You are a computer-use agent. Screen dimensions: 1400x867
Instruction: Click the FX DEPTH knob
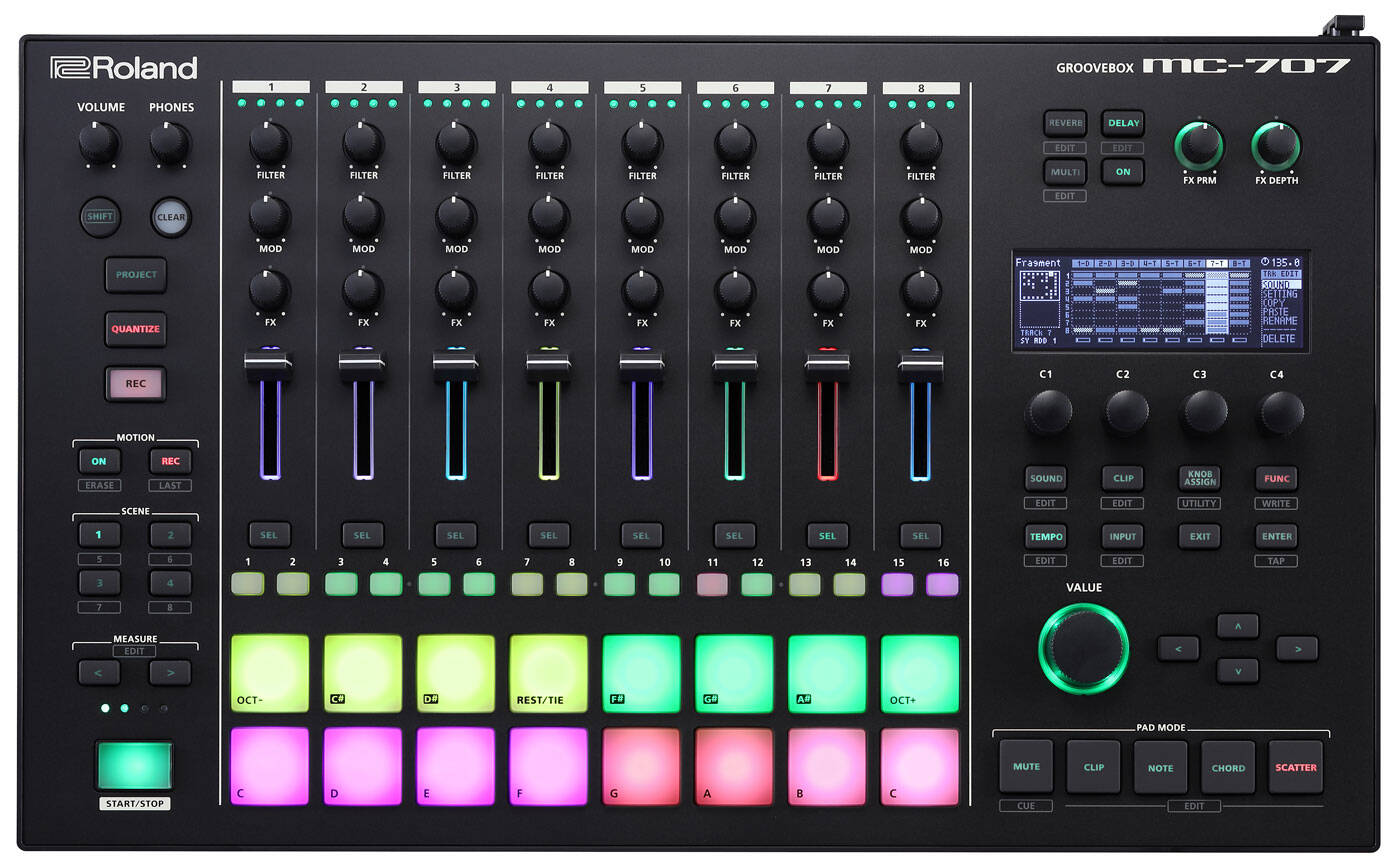pyautogui.click(x=1276, y=146)
